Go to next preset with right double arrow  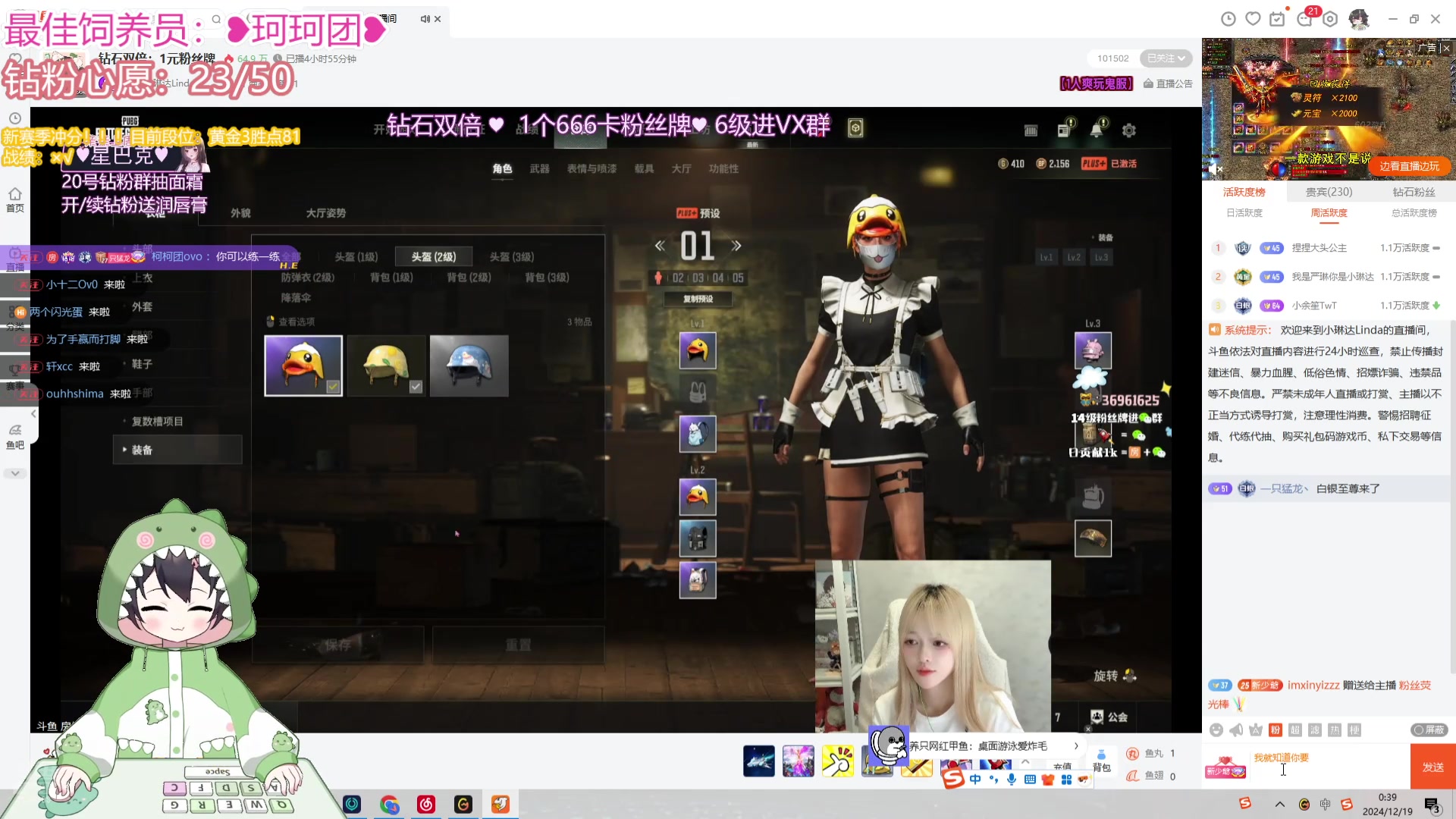[x=736, y=246]
